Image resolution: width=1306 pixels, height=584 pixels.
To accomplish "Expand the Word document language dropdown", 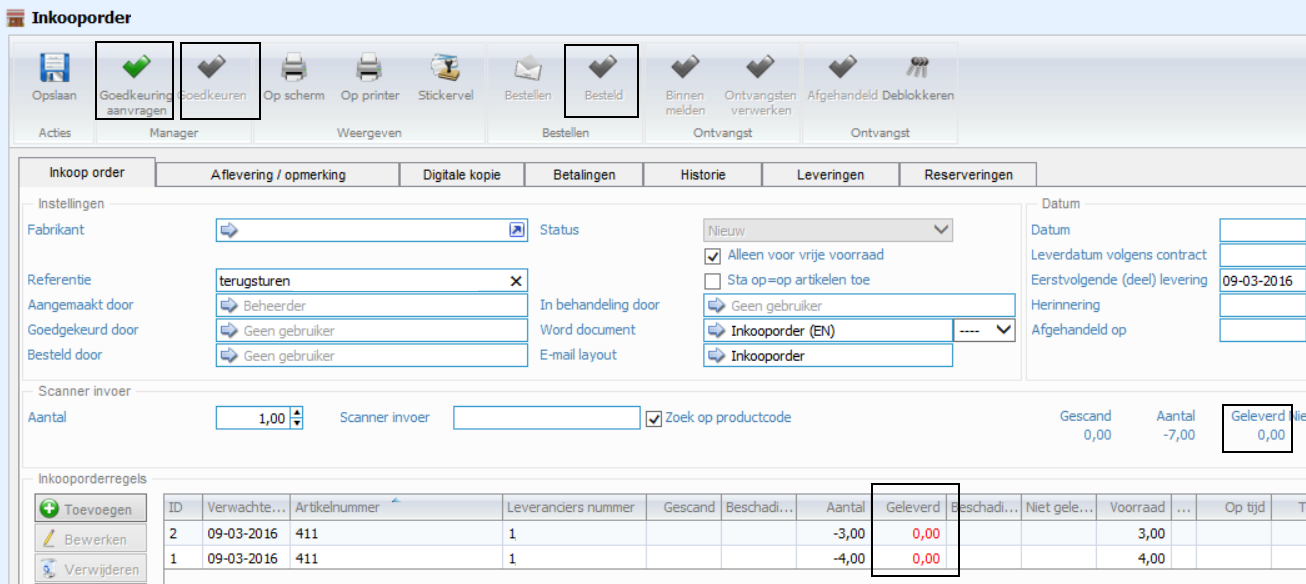I will pos(1003,330).
